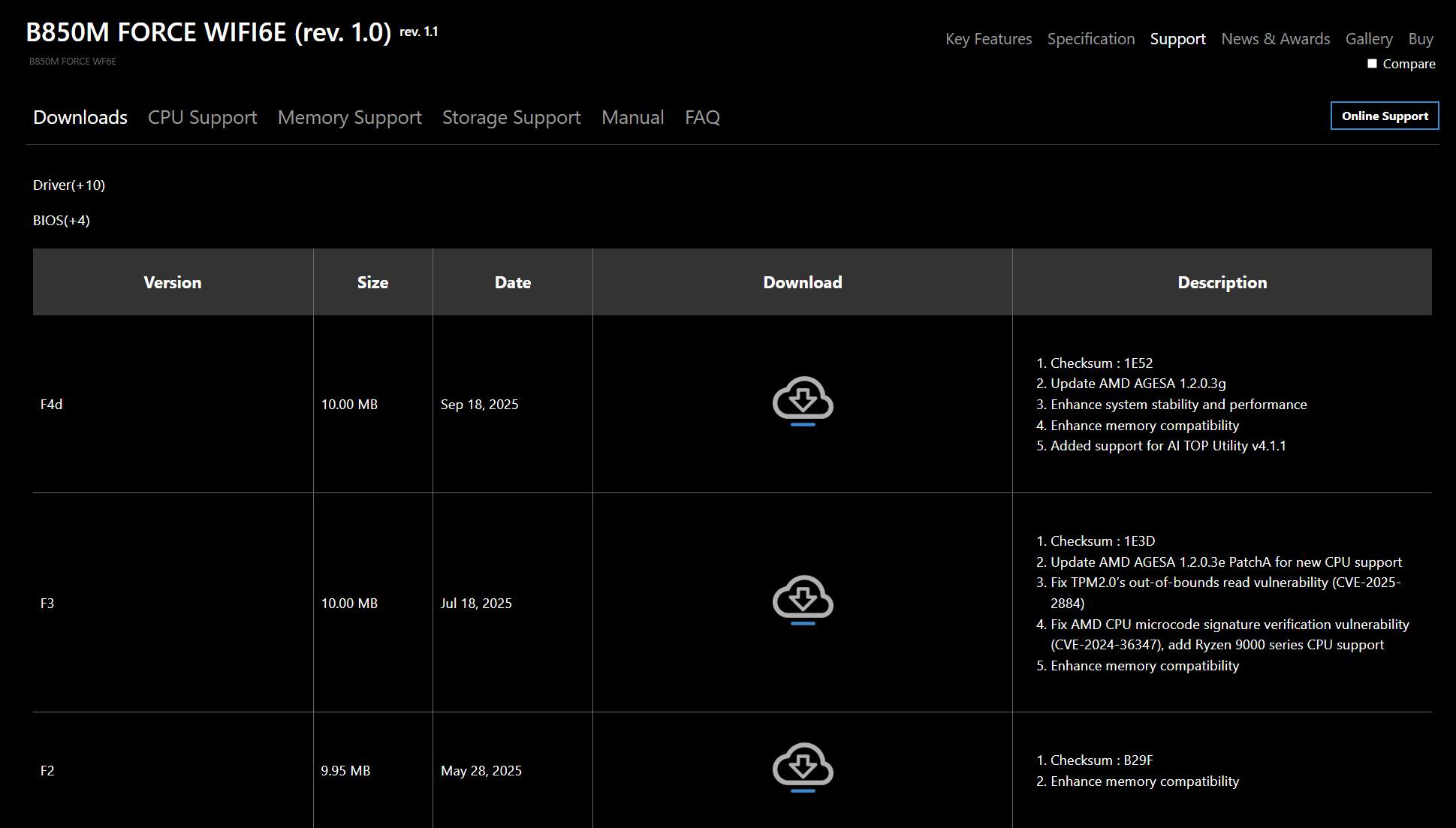Download BIOS version F2
Viewport: 1456px width, 828px height.
[x=803, y=768]
